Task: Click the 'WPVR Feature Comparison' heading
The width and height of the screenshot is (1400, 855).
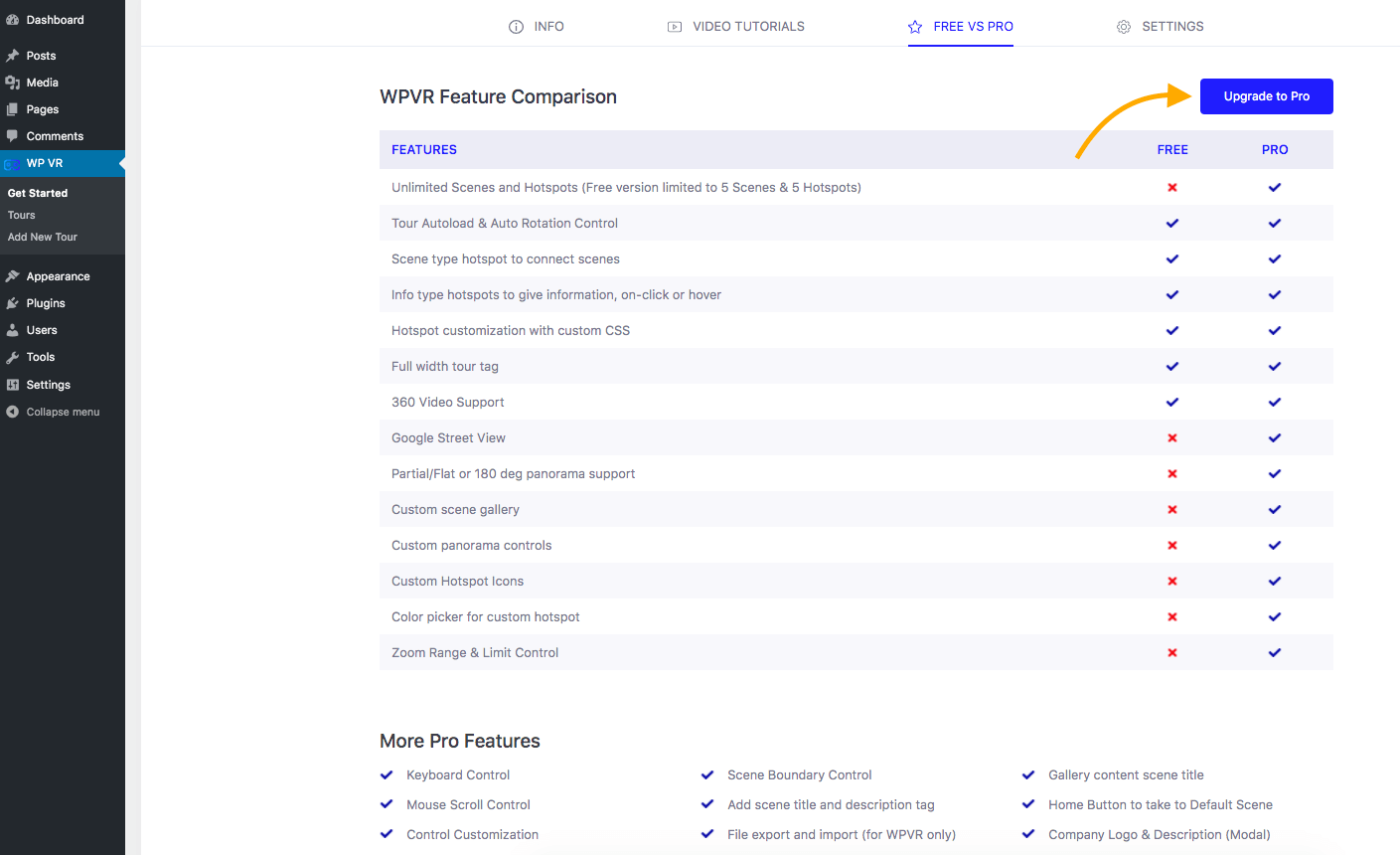Action: [x=498, y=96]
